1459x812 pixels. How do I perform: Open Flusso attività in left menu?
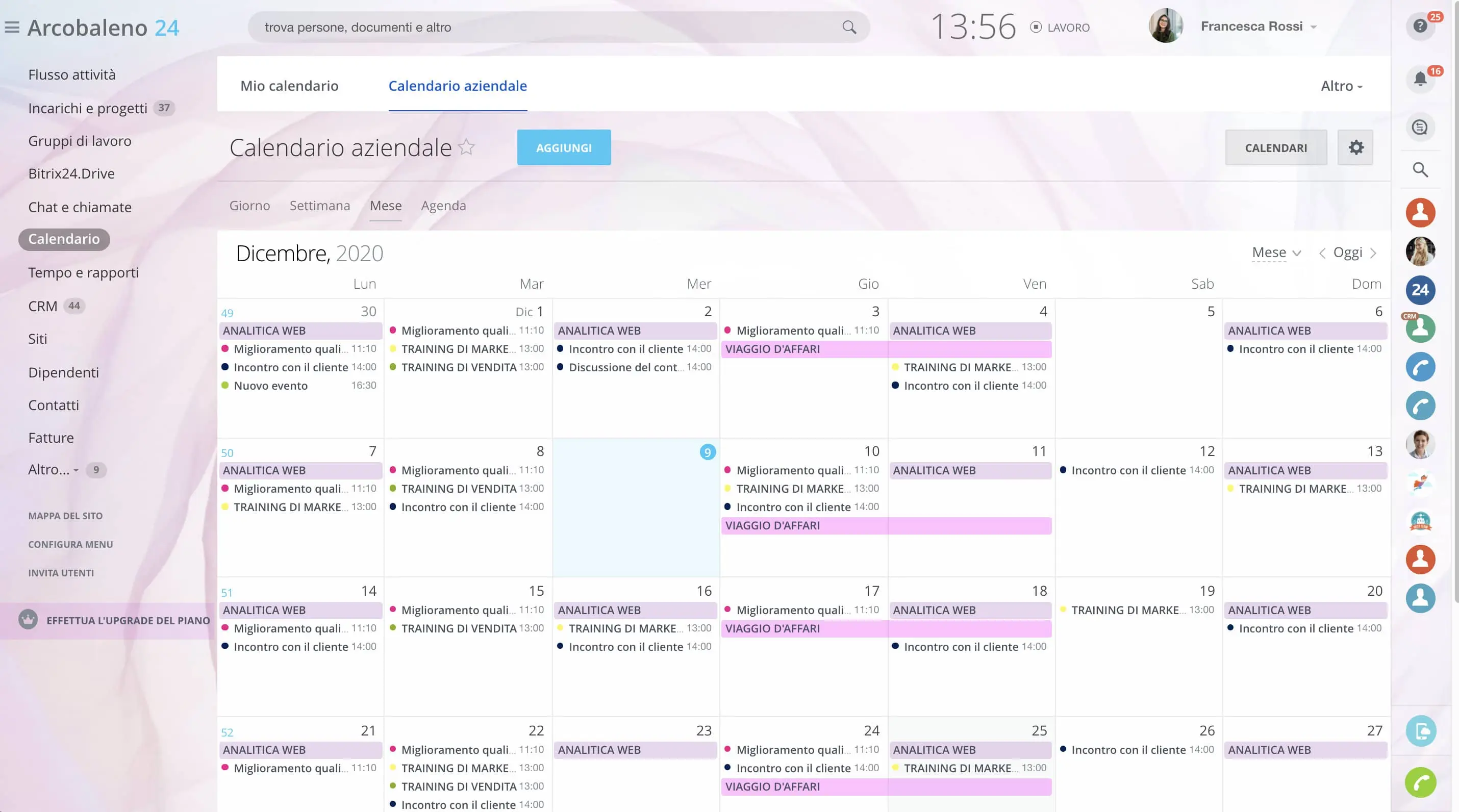[x=72, y=75]
